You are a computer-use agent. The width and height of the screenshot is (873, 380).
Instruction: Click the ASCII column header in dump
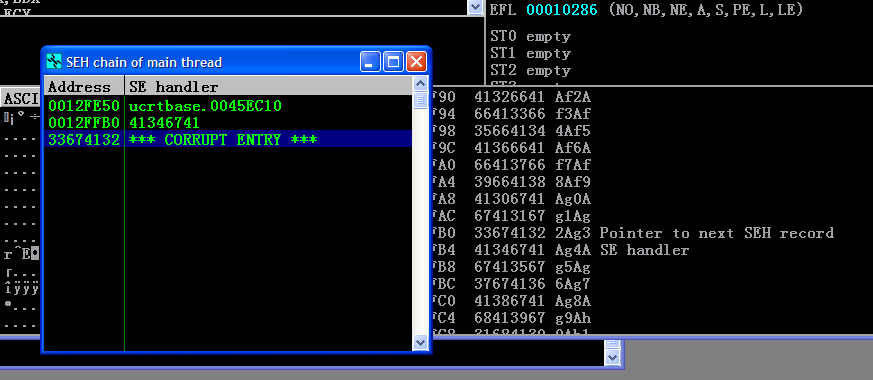click(21, 98)
